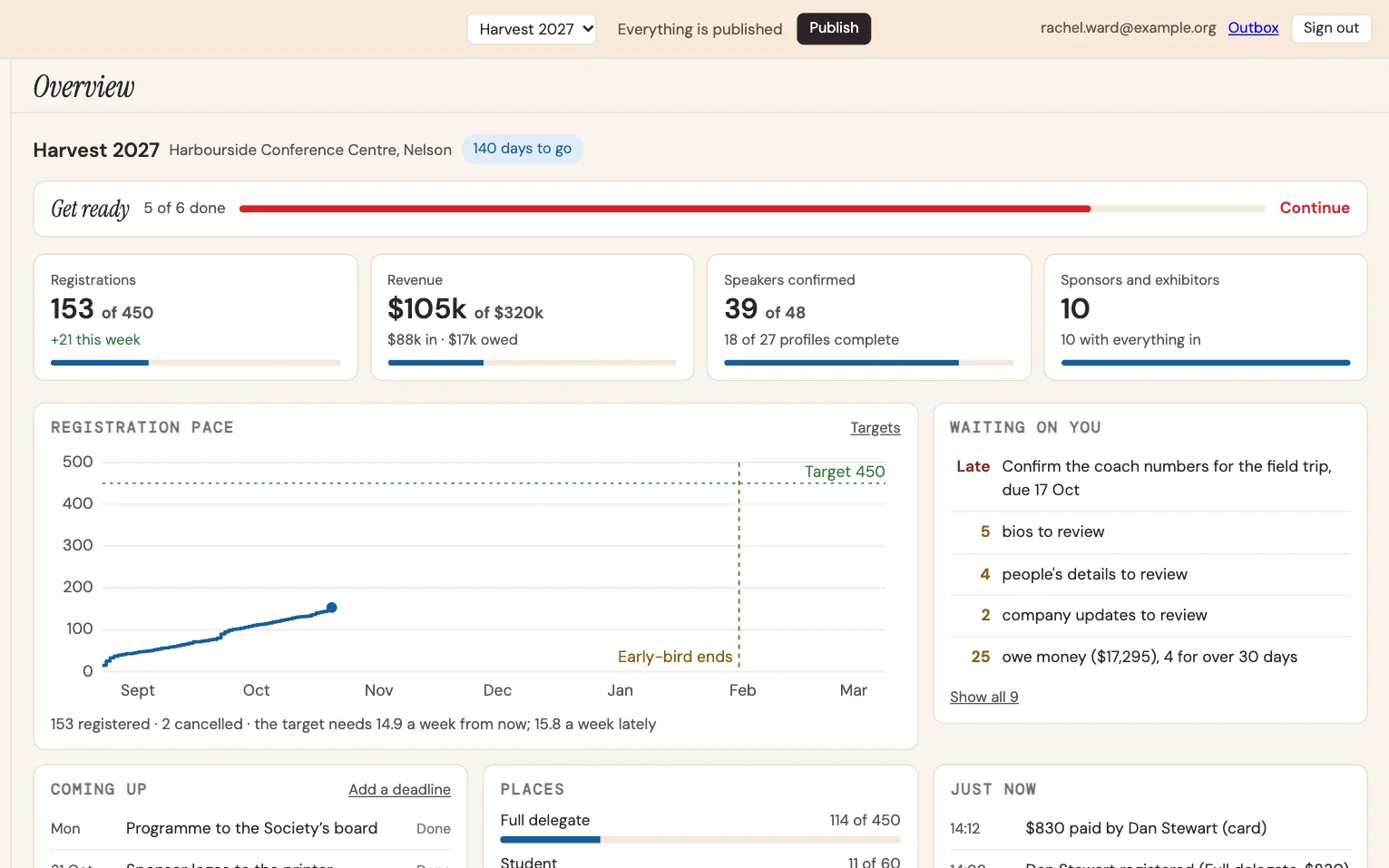
Task: Click Harbourside Conference Centre, Nelson venue text
Action: pyautogui.click(x=310, y=151)
